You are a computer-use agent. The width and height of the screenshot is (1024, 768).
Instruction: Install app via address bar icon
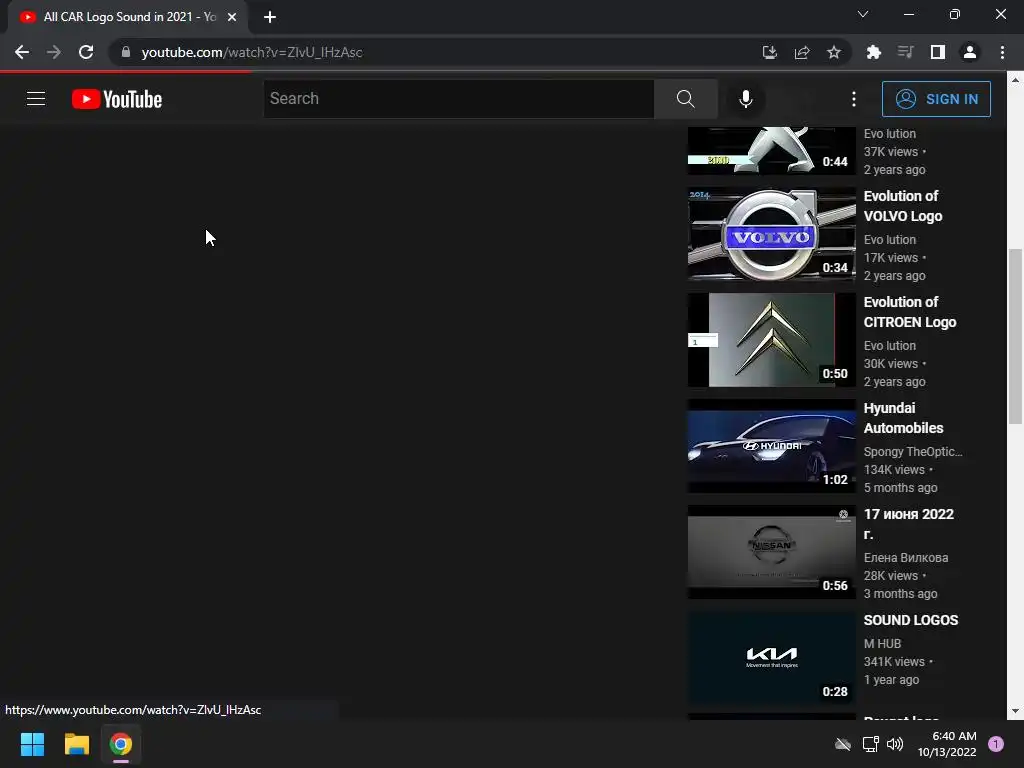tap(770, 52)
